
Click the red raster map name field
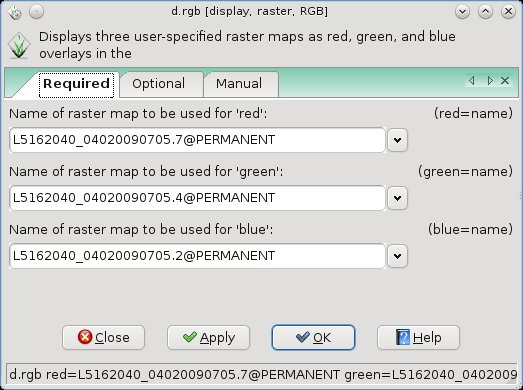click(197, 140)
